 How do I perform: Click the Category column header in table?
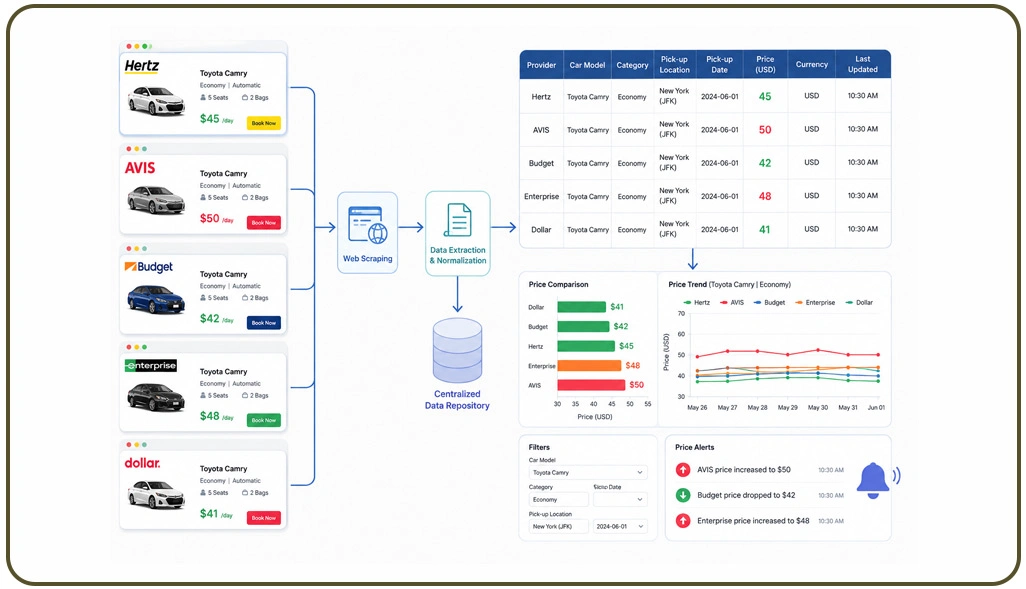(x=632, y=65)
